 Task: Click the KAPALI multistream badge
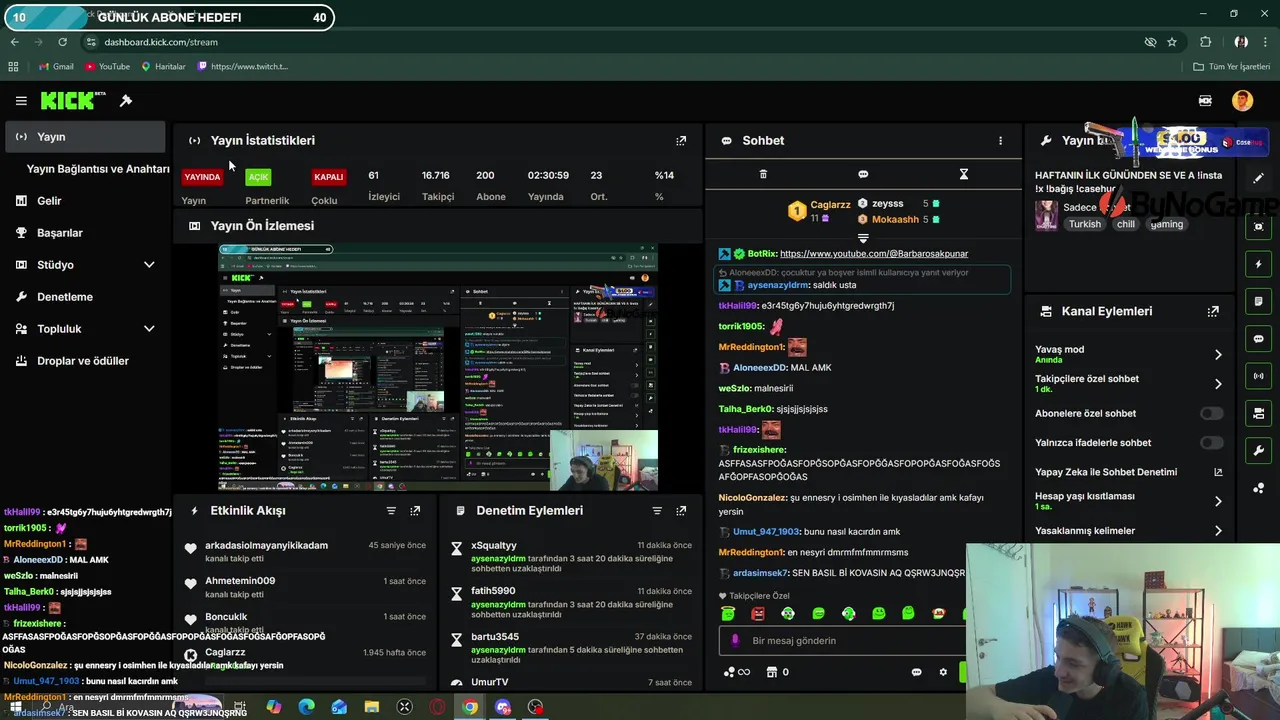(328, 177)
